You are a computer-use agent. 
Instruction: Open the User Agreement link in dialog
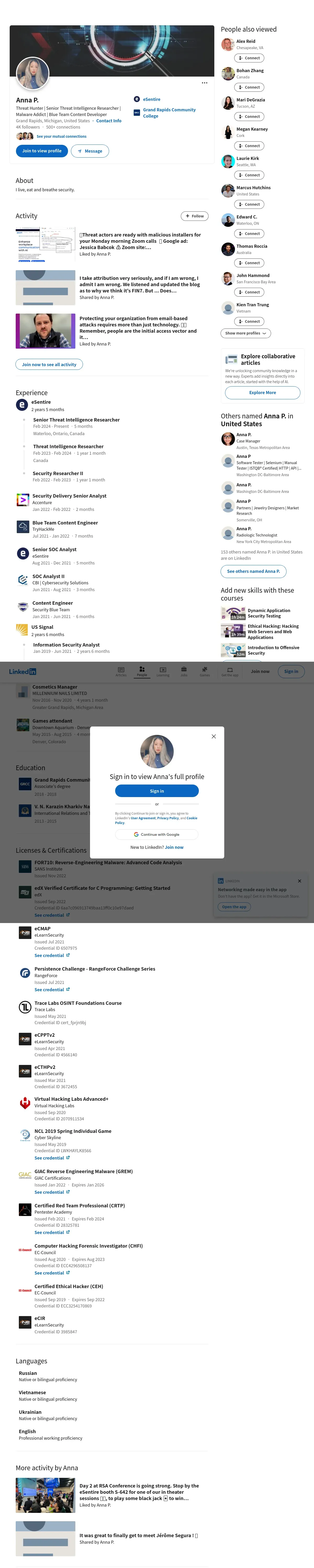143,818
